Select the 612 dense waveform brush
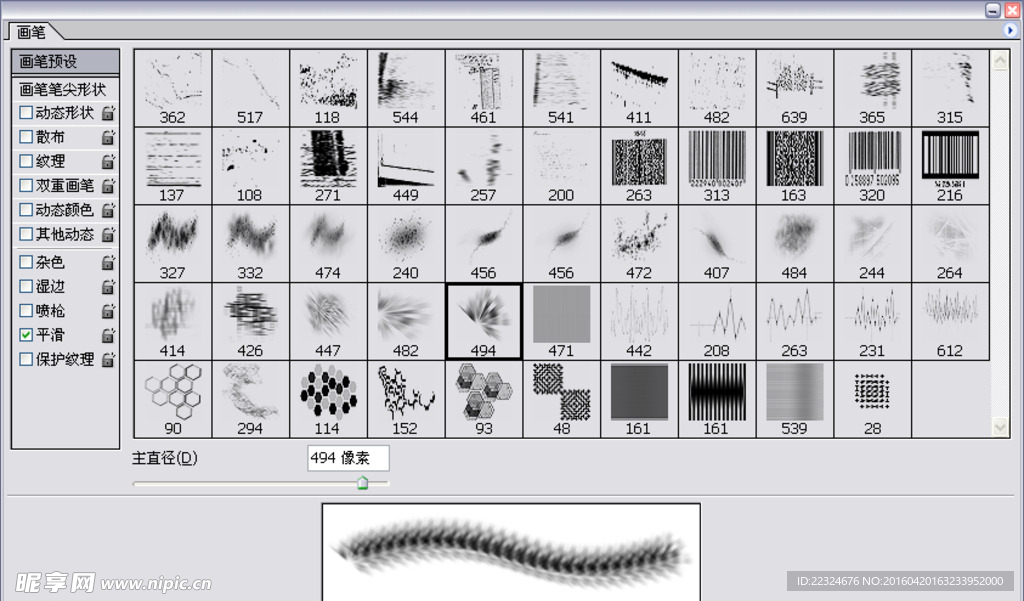Image resolution: width=1024 pixels, height=601 pixels. 950,321
